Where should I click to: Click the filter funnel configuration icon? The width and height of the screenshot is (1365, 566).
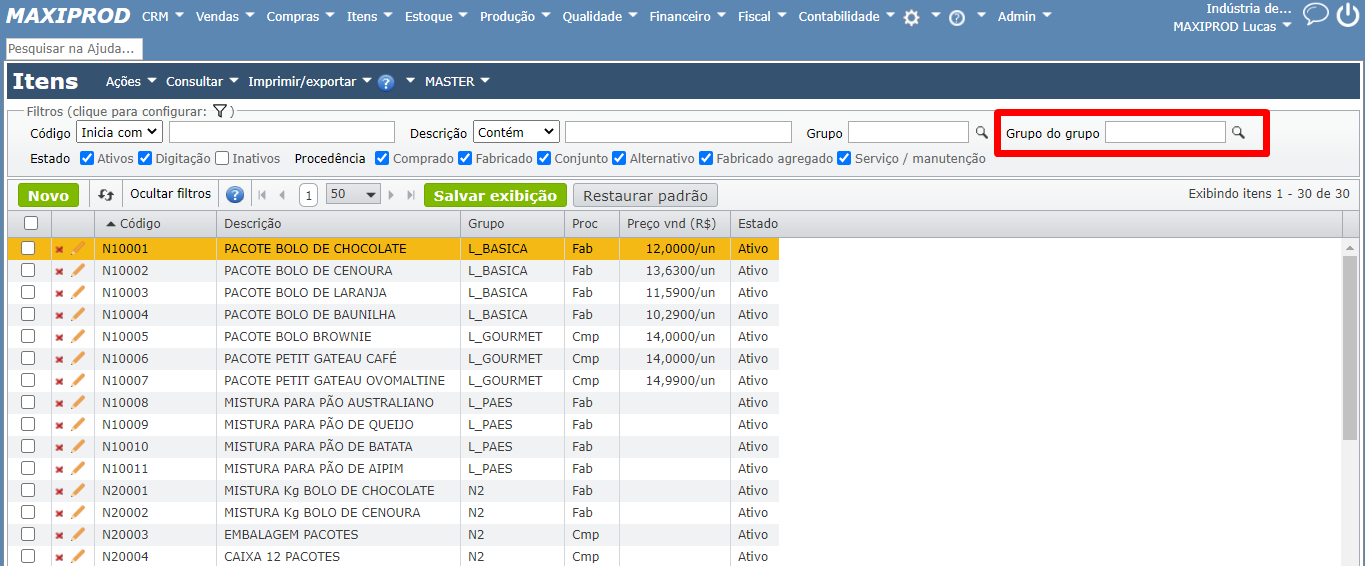tap(220, 112)
